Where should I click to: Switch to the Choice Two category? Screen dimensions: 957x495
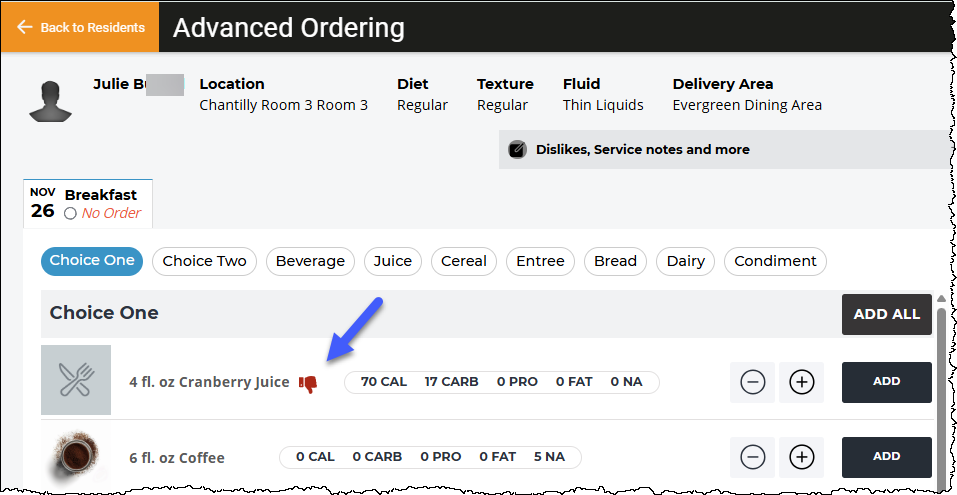(x=204, y=261)
